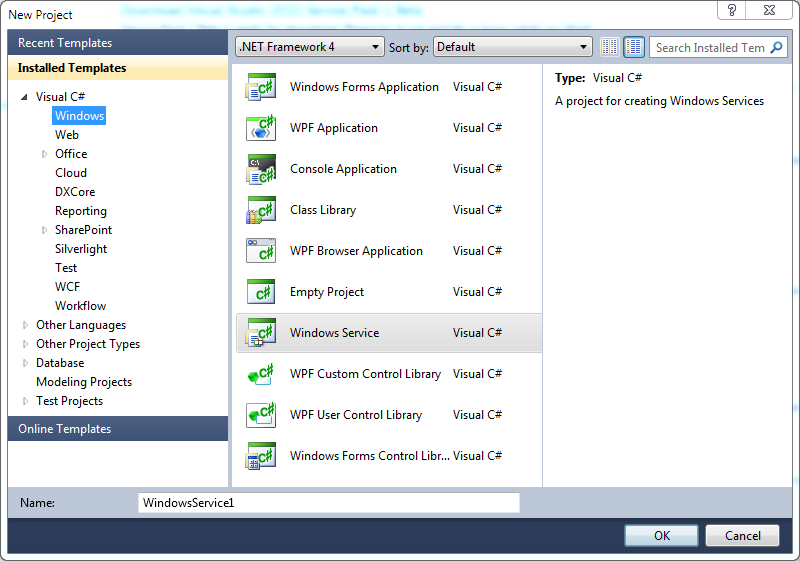
Task: Click the Cancel button
Action: (x=742, y=536)
